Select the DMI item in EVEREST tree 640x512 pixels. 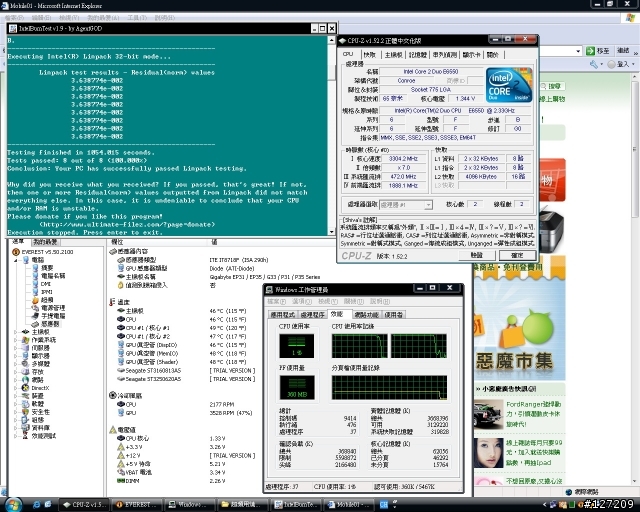(x=45, y=284)
